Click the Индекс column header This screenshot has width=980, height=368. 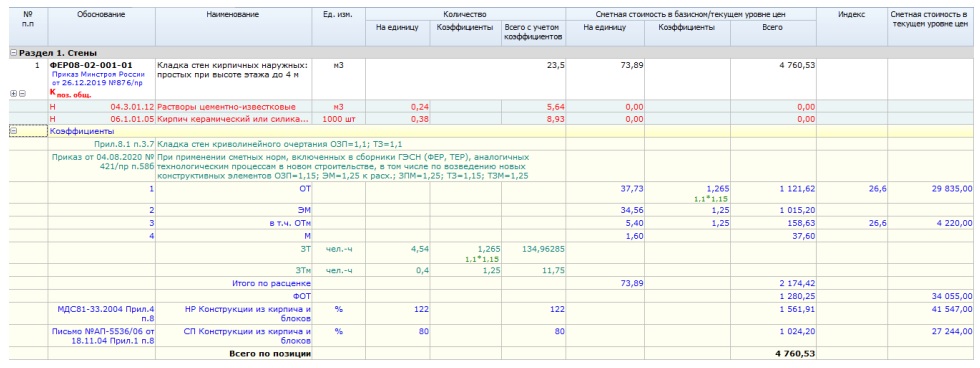click(851, 14)
